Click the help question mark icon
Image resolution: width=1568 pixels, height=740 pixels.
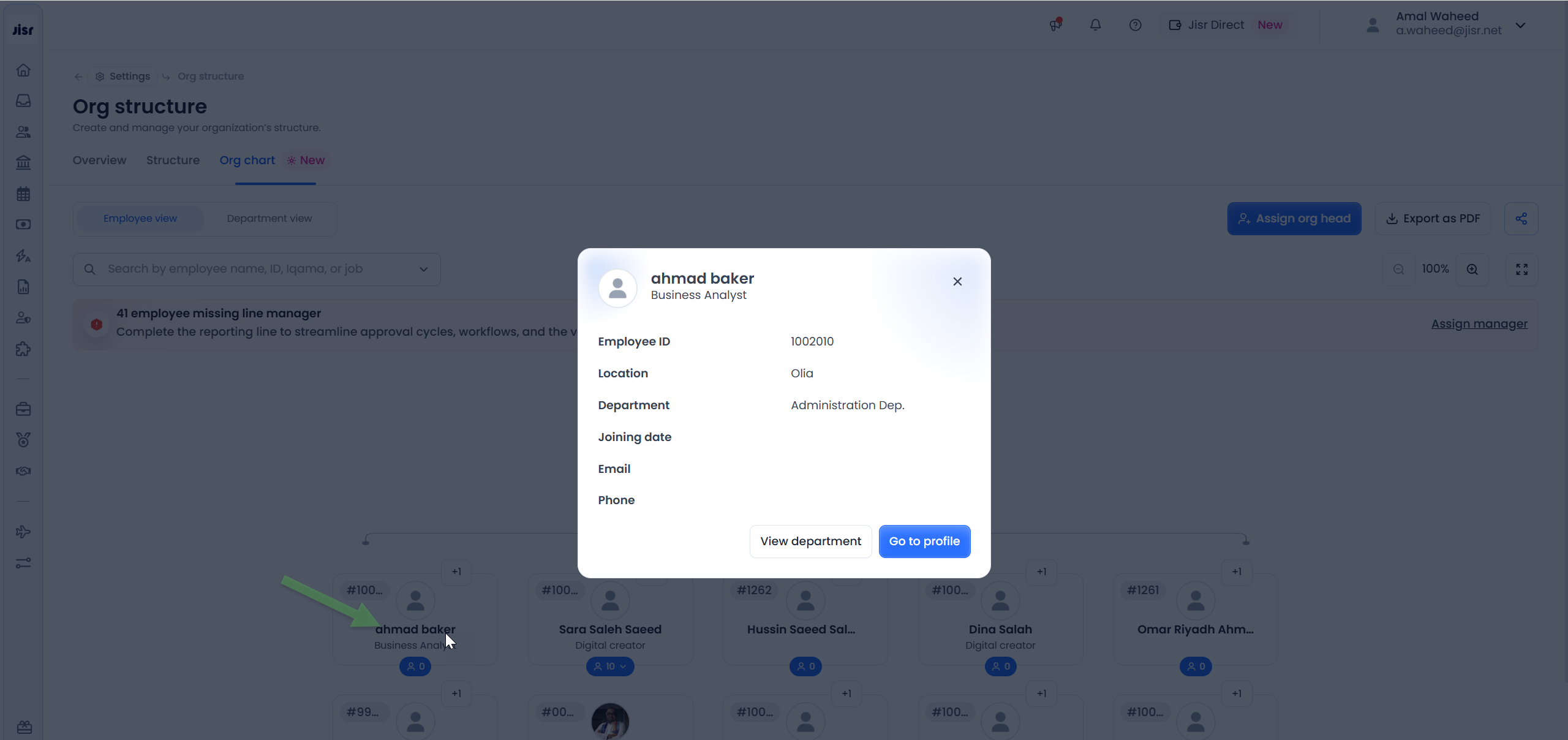(x=1135, y=25)
